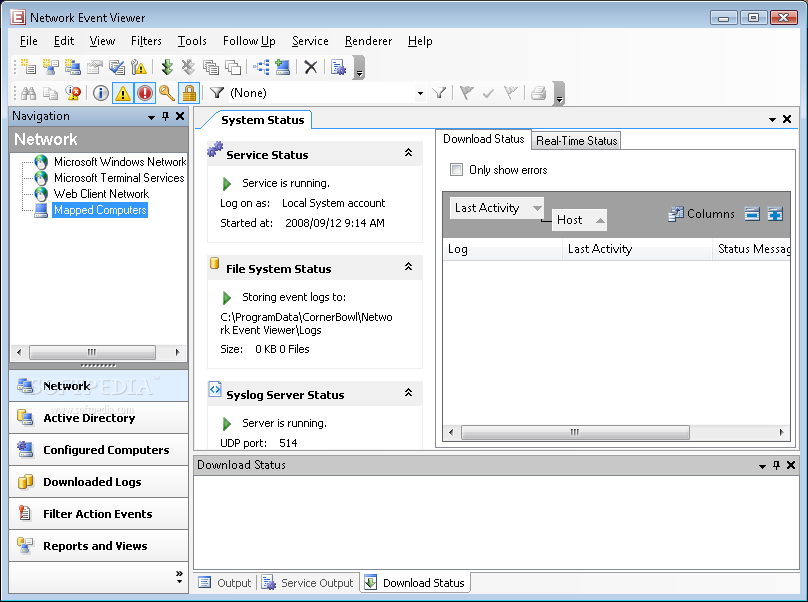Image resolution: width=808 pixels, height=602 pixels.
Task: Toggle the padlock audit failure filter
Action: 189,93
